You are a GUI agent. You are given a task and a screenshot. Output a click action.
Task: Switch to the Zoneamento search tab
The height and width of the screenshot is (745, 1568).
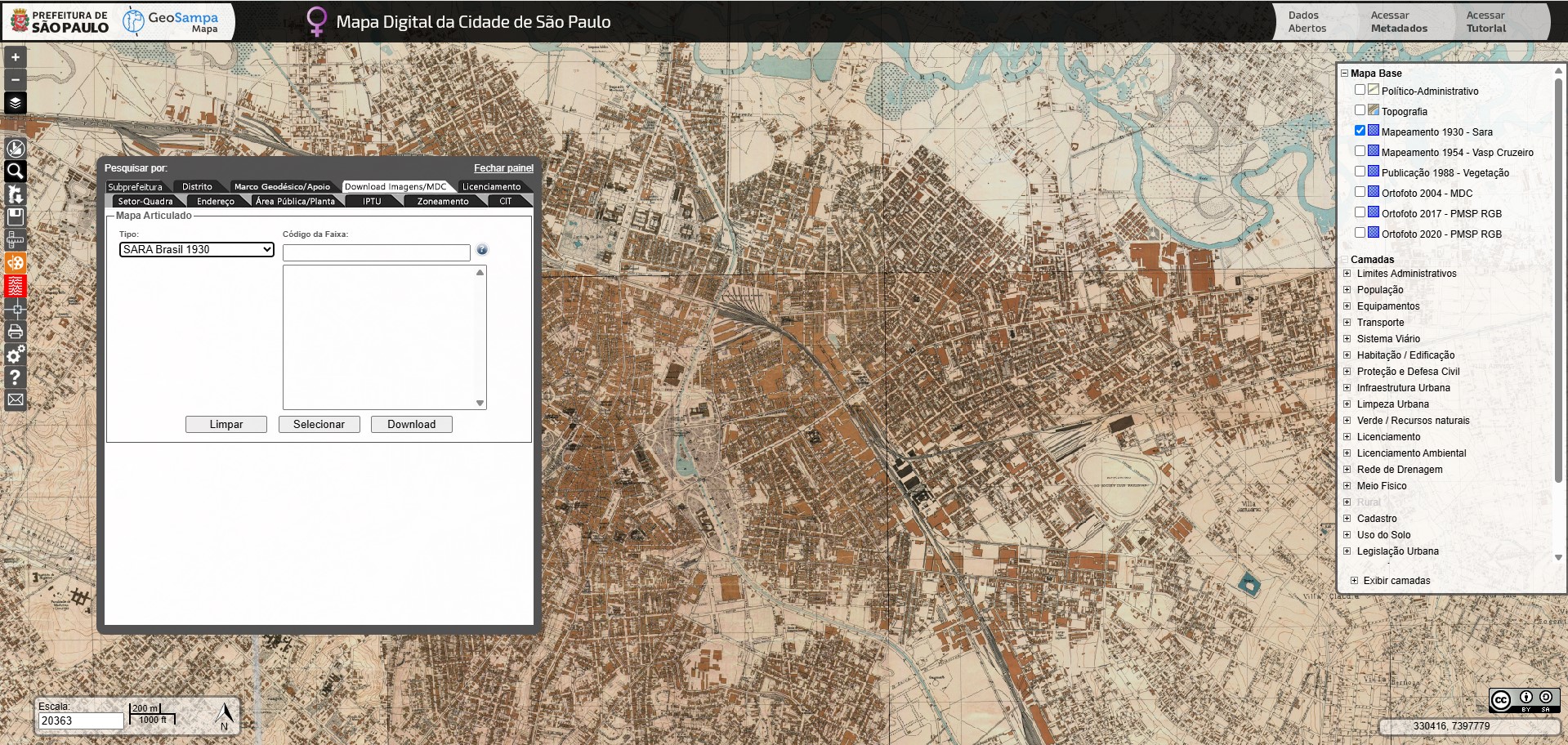point(442,201)
